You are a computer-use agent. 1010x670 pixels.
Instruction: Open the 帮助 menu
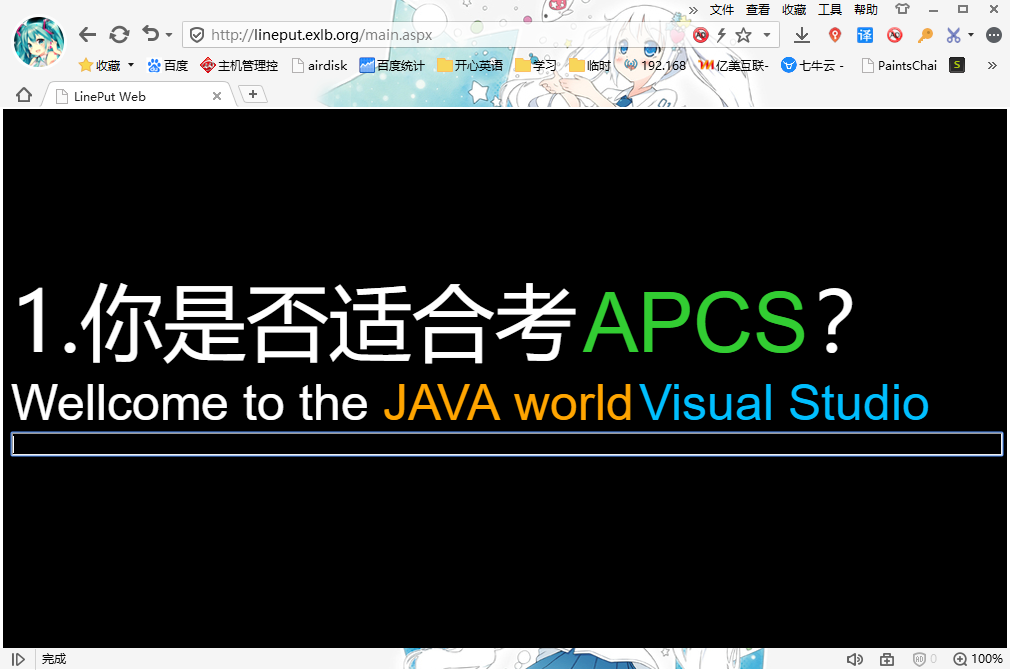tap(866, 10)
